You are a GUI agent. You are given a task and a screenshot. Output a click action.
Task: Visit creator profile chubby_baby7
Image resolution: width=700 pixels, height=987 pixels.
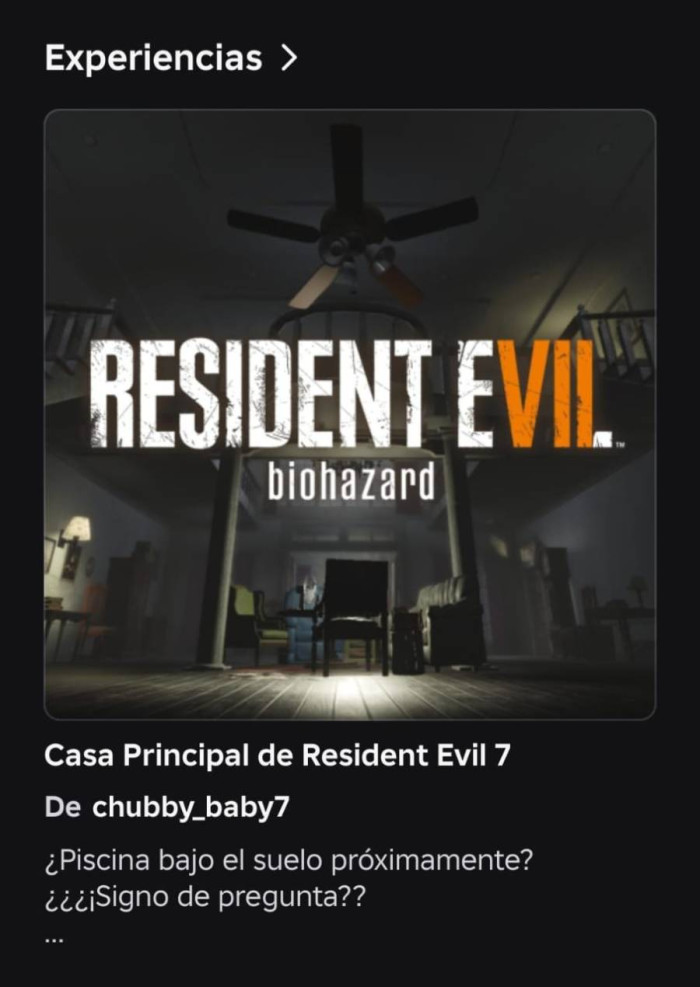[191, 808]
